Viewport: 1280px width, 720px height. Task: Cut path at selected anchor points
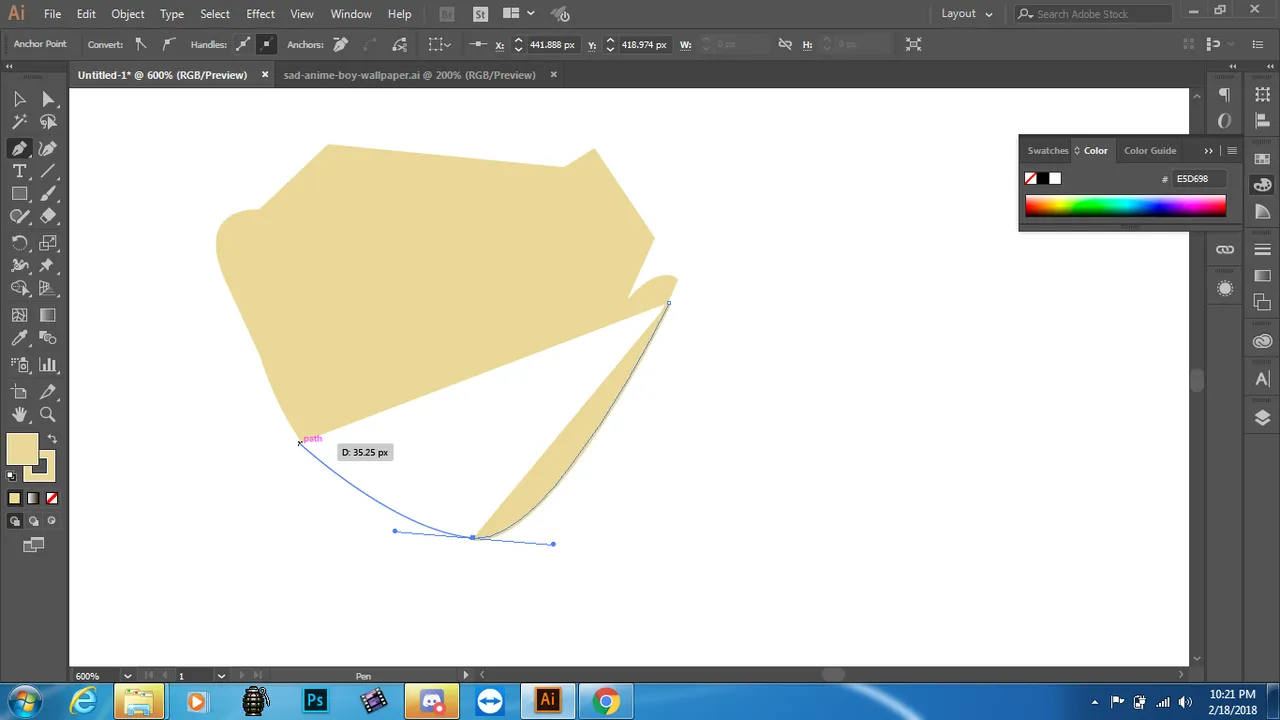400,44
